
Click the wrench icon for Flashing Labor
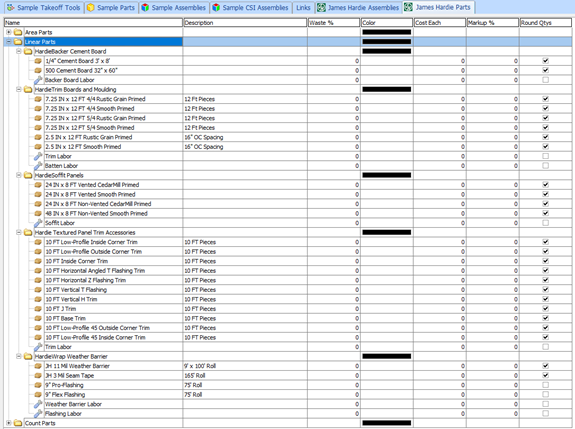click(x=38, y=414)
